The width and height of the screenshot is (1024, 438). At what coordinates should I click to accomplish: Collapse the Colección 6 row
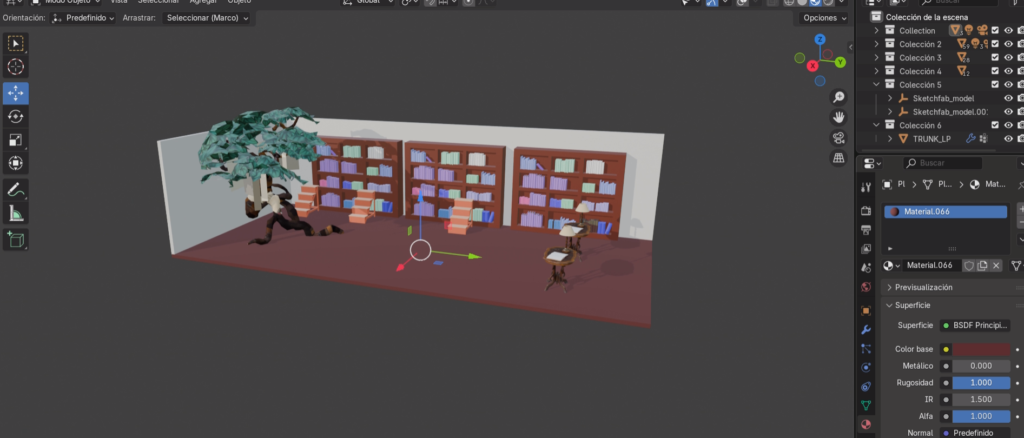coord(876,125)
